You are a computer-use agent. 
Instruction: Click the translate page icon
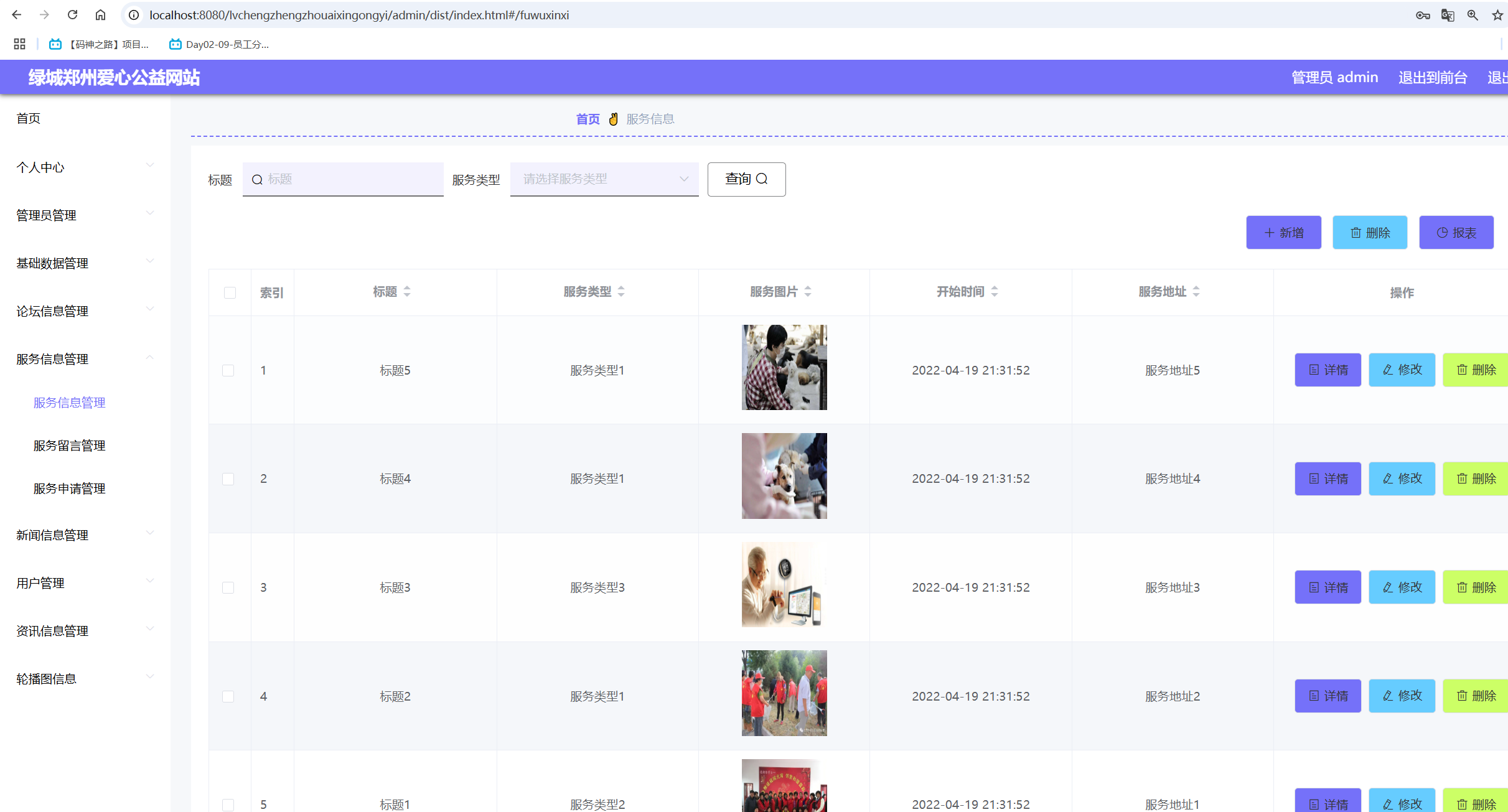(x=1448, y=15)
